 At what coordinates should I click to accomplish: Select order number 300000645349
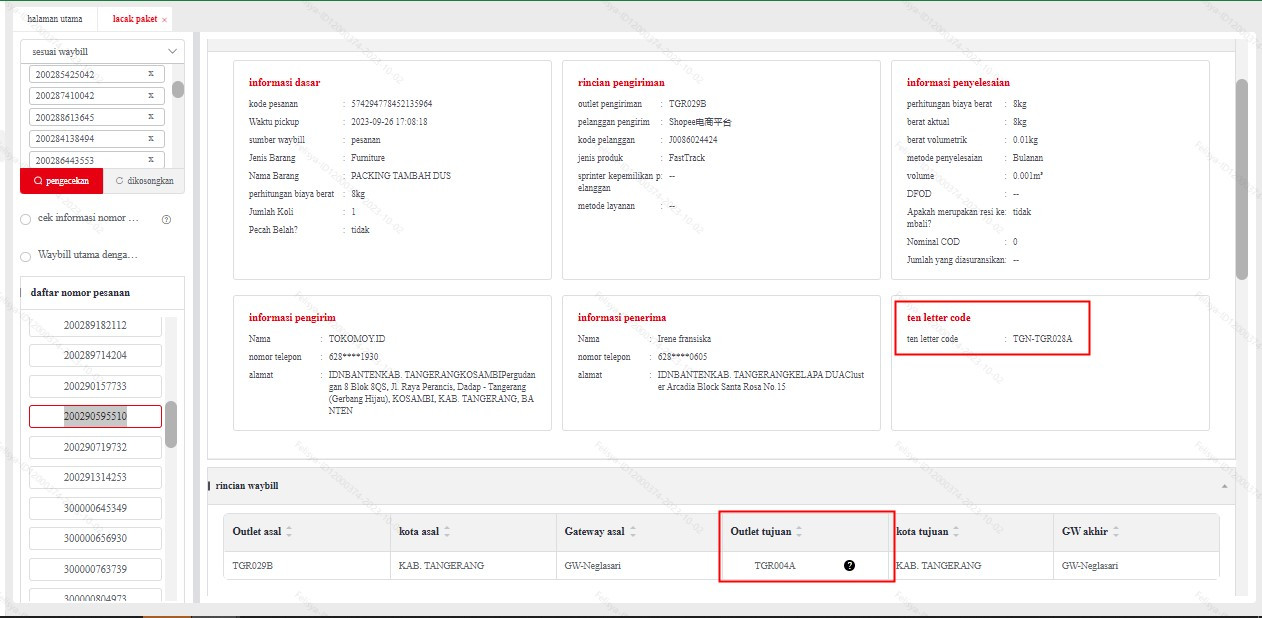click(x=95, y=508)
